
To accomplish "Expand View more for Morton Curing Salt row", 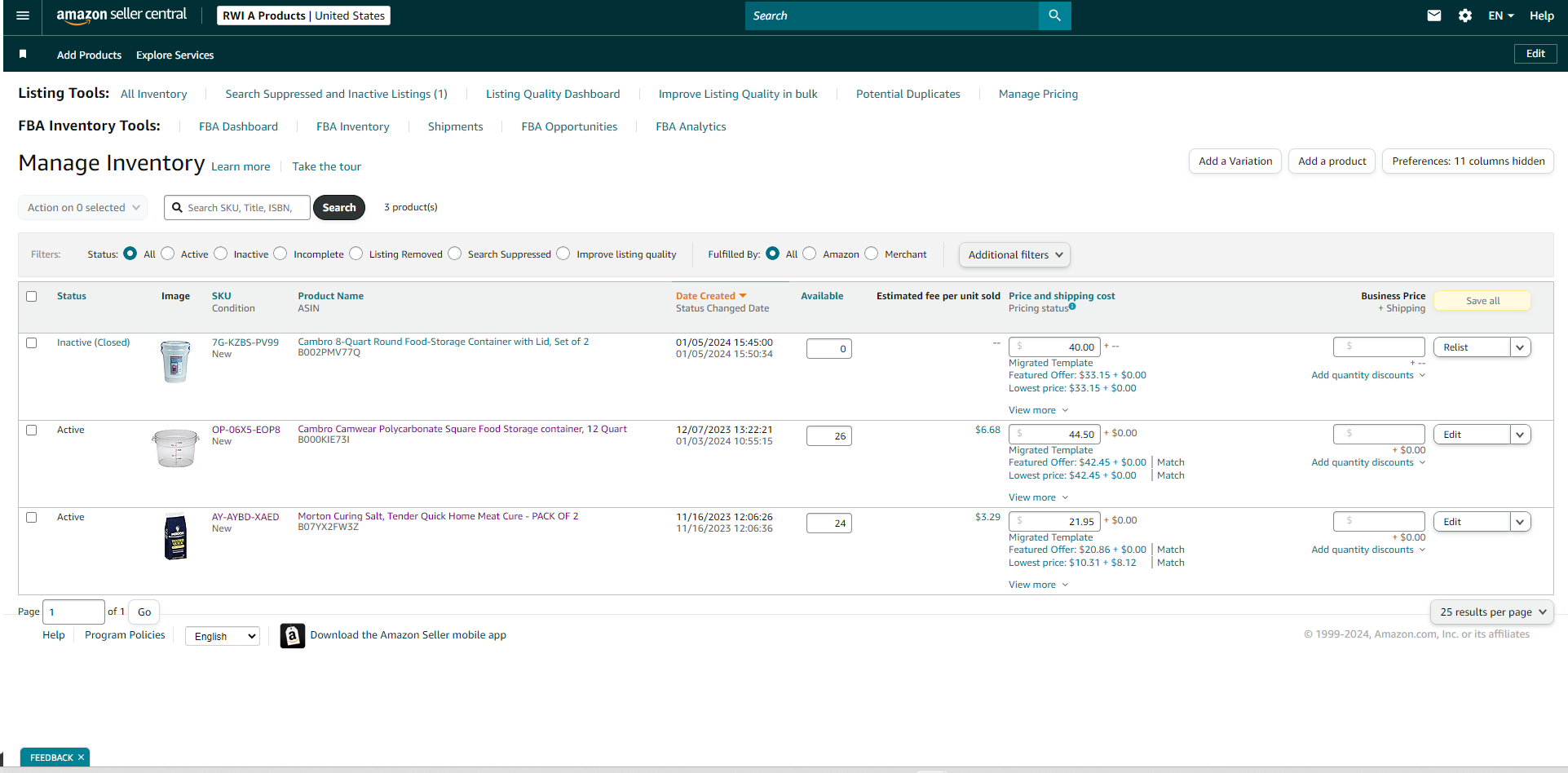I will (1038, 585).
